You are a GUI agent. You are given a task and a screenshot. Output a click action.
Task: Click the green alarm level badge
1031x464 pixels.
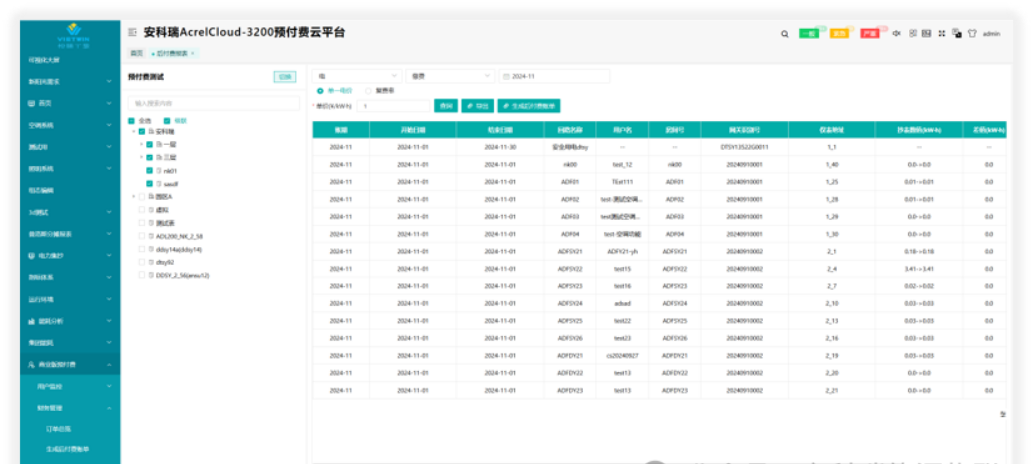click(809, 33)
